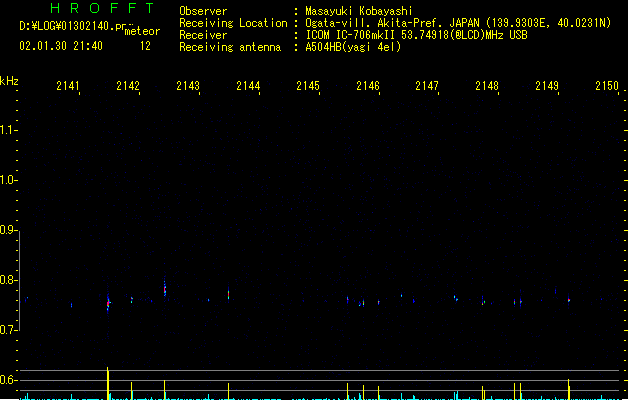Click time axis label 2143
629x400 pixels.
click(188, 86)
